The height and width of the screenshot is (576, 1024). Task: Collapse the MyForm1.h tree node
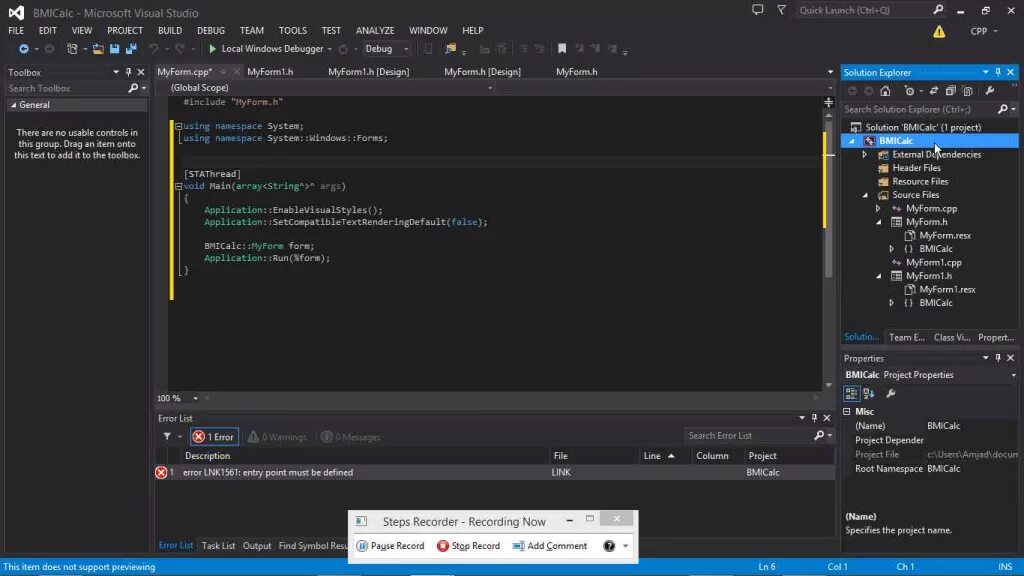tap(879, 276)
